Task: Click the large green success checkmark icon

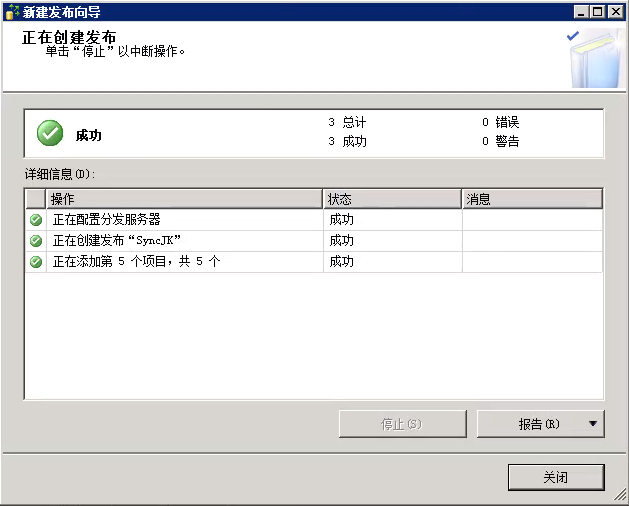Action: (50, 133)
